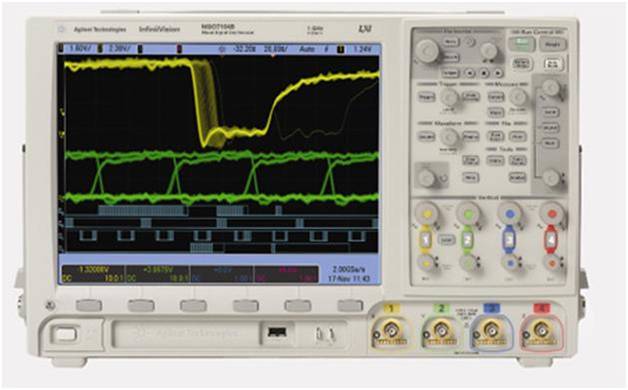Tap the illuminated green Run/Stop key

[521, 43]
